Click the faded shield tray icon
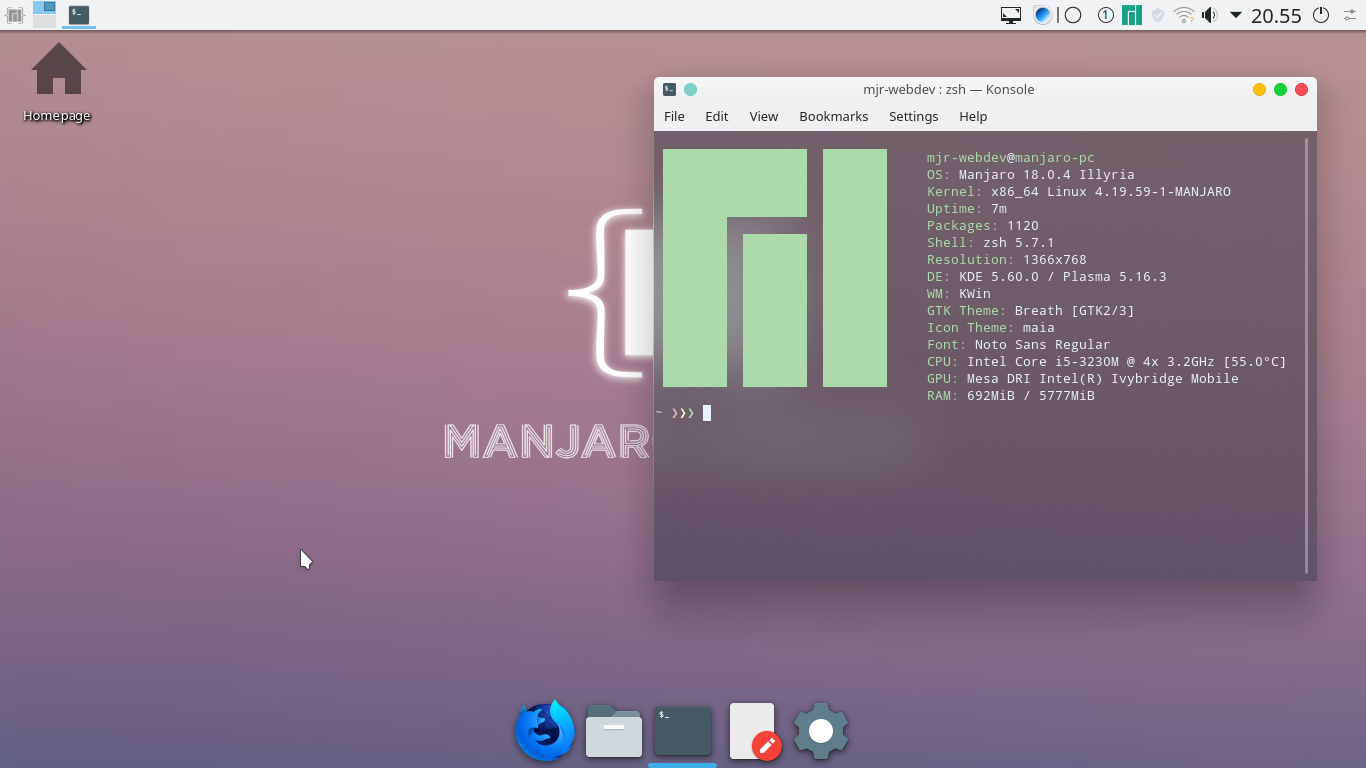The width and height of the screenshot is (1366, 768). (1158, 15)
